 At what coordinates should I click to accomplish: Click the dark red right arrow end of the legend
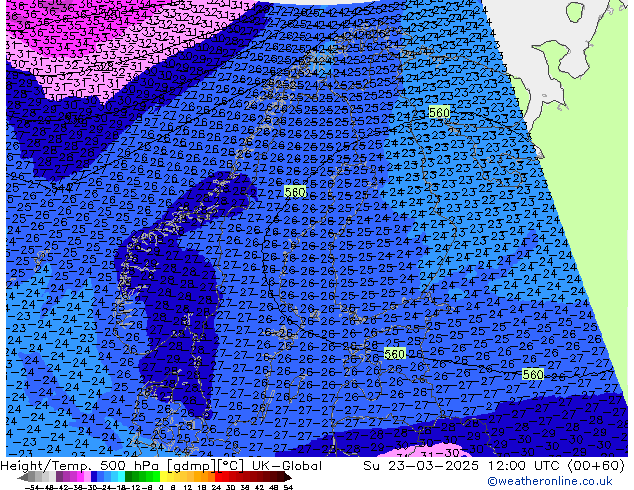click(x=288, y=478)
